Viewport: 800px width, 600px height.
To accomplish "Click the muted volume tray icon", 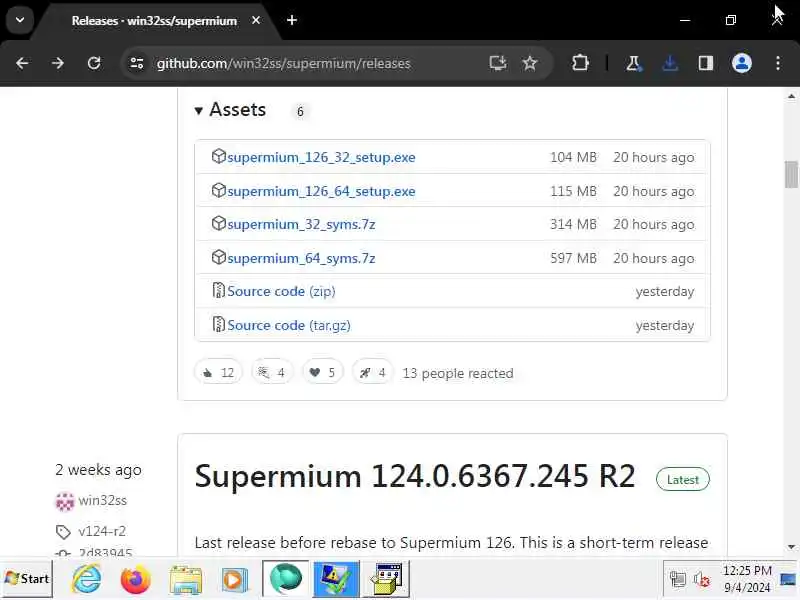I will [702, 579].
